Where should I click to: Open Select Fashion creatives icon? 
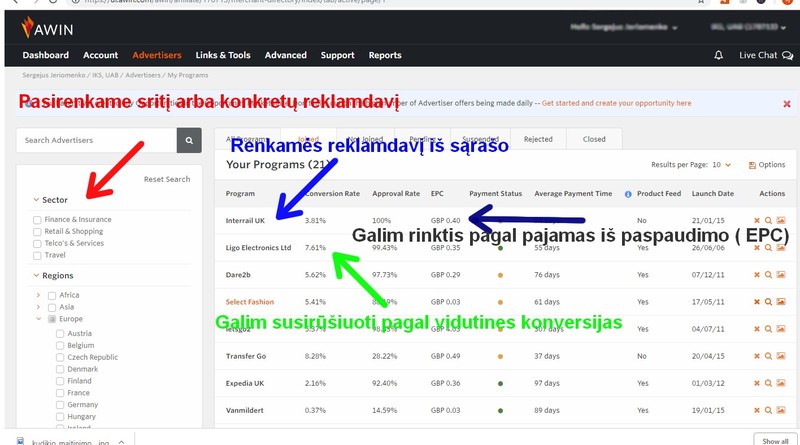[x=781, y=302]
